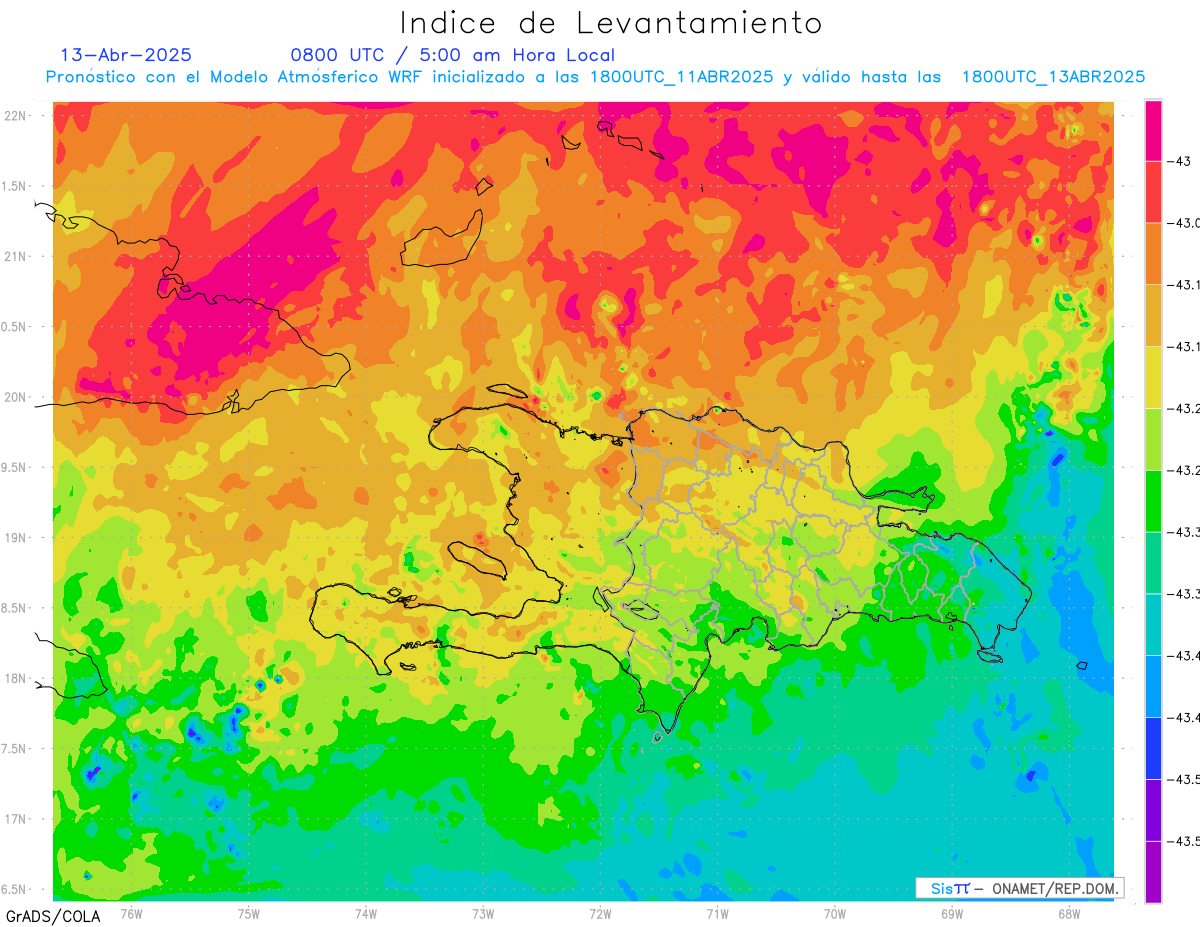The height and width of the screenshot is (927, 1200).
Task: Click the "ONAMET/REP.DOM." label box
Action: click(x=1018, y=888)
